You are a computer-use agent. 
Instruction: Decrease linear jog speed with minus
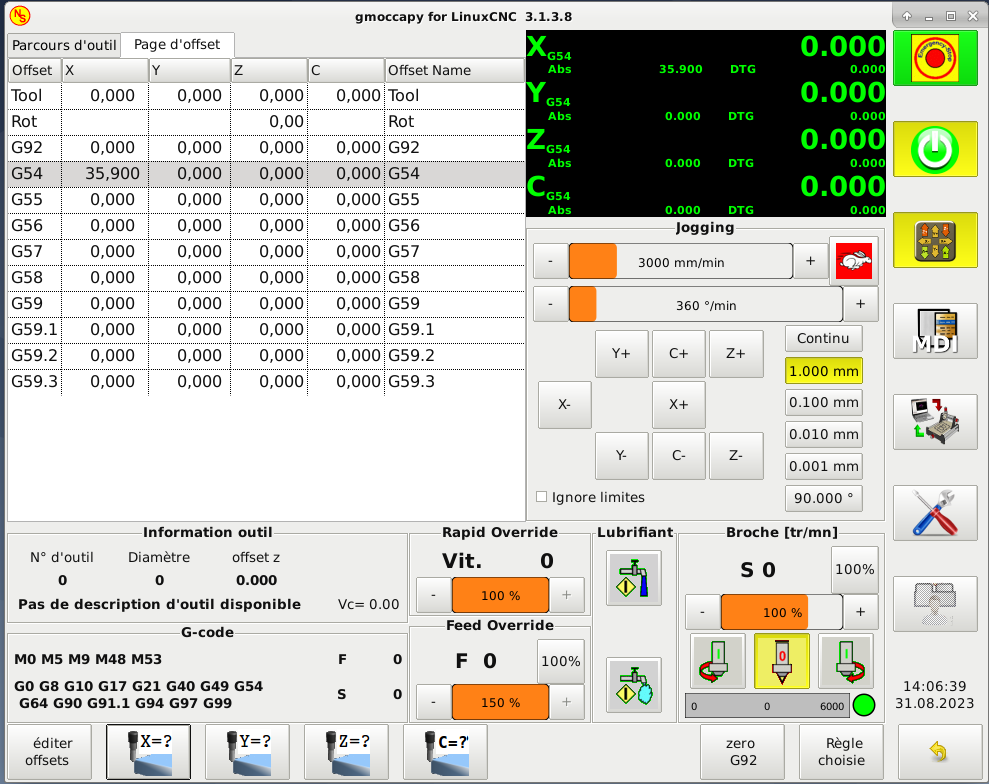551,261
